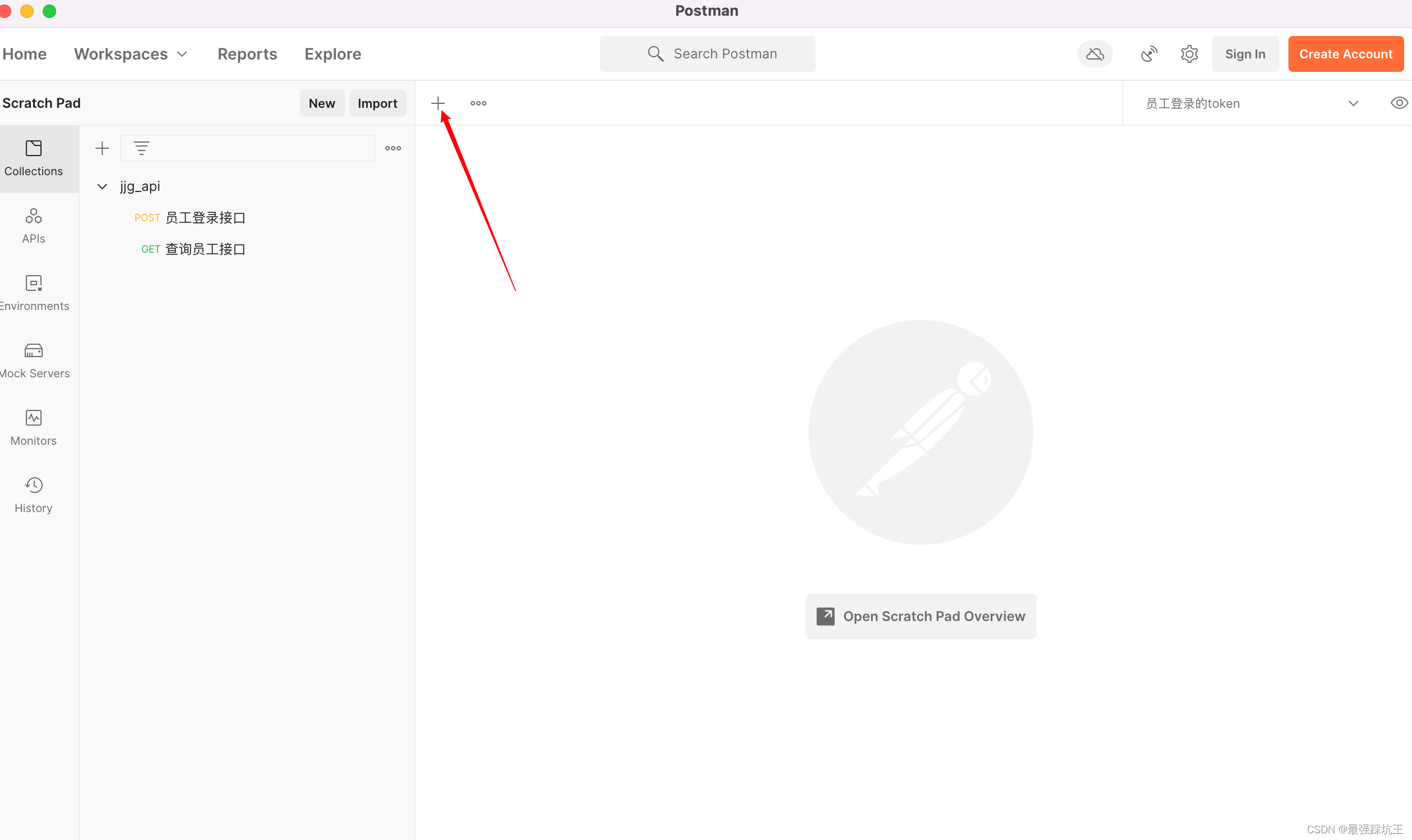Open the Collections sidebar panel
The width and height of the screenshot is (1412, 840).
(33, 158)
